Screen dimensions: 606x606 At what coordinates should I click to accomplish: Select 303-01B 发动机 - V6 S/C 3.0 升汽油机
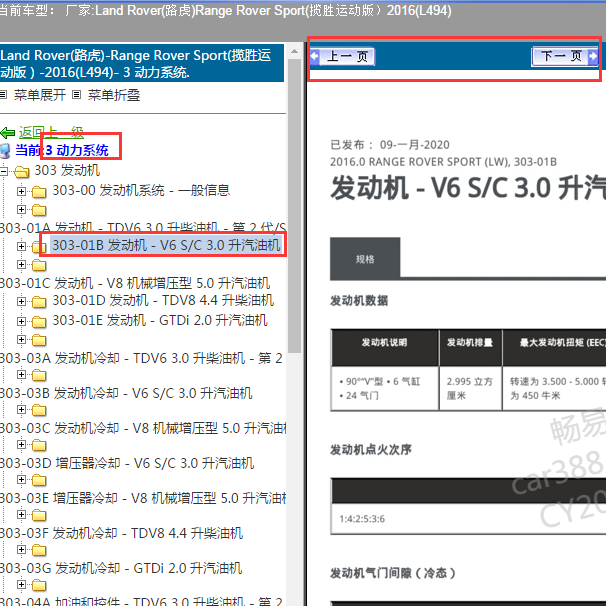click(x=166, y=245)
